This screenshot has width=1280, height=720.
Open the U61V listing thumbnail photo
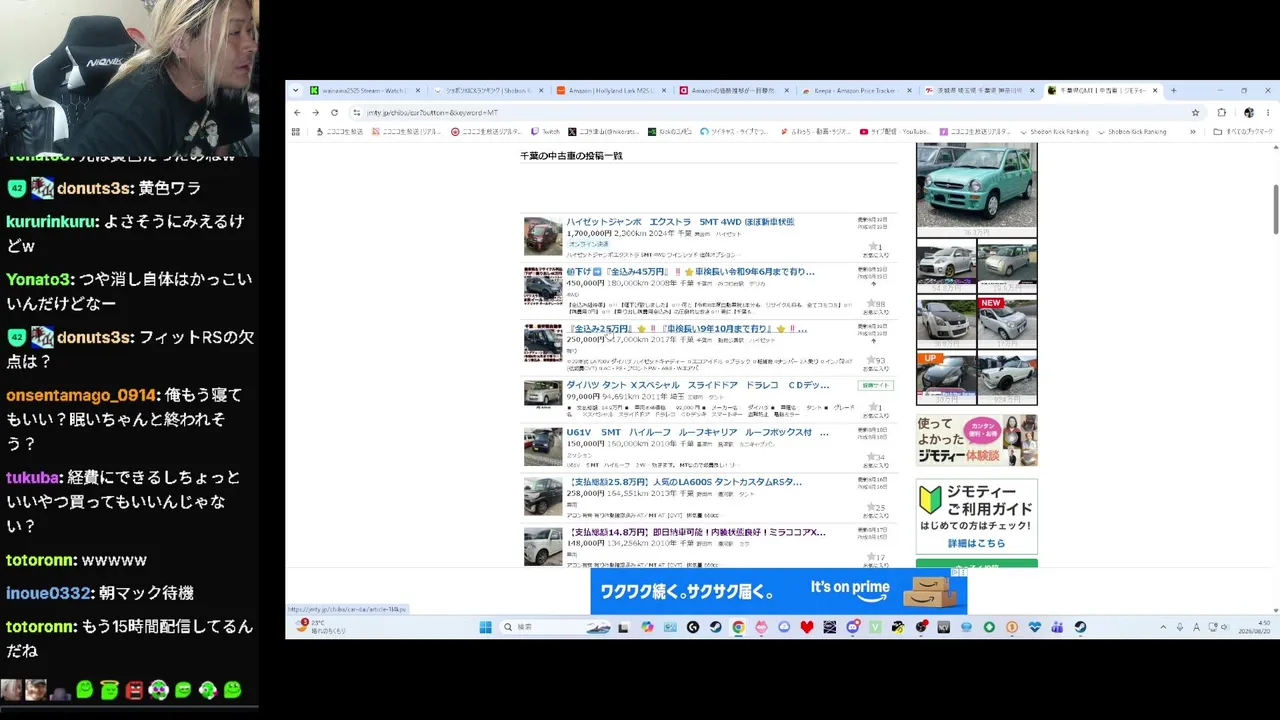[543, 447]
